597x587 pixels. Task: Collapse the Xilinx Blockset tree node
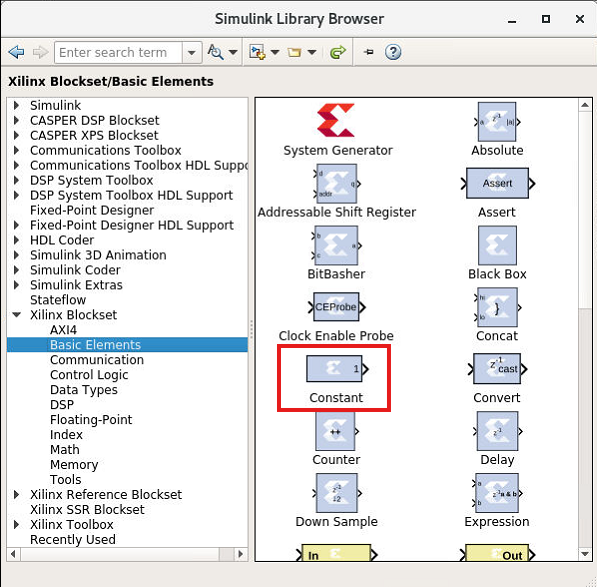coord(16,314)
